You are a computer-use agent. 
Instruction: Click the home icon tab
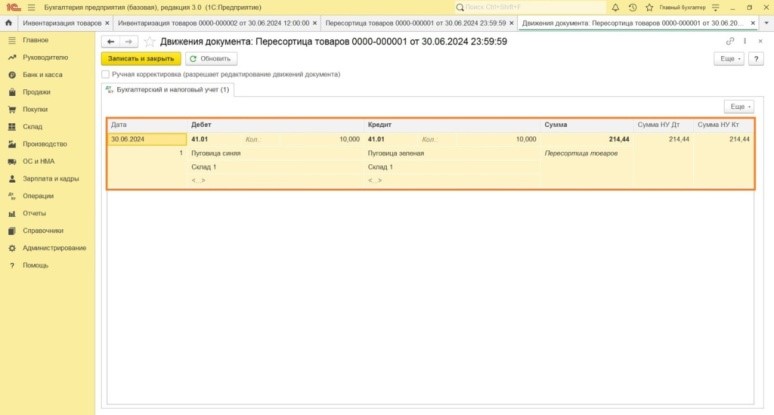tap(9, 22)
